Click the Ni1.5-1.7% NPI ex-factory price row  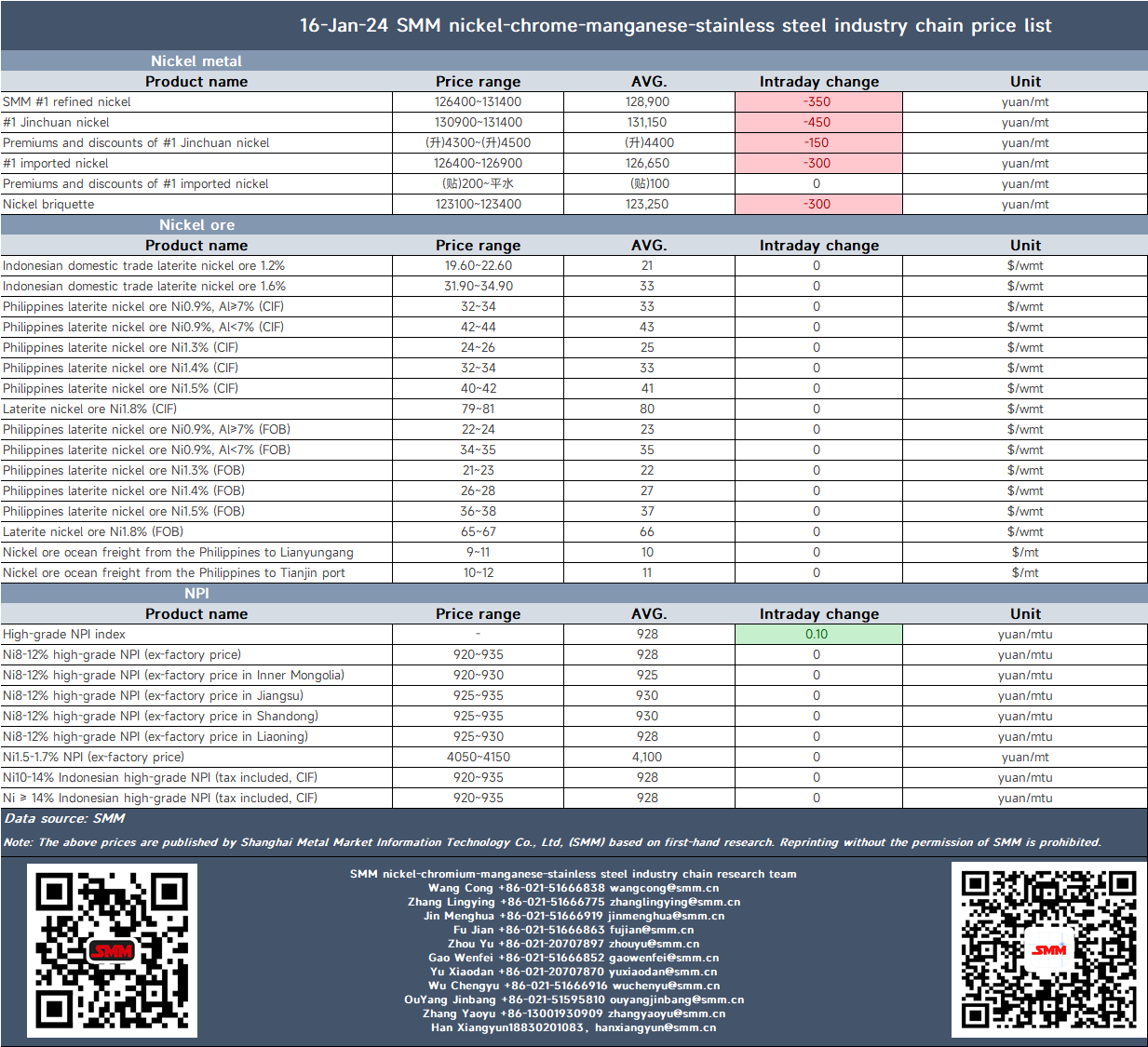tap(93, 757)
